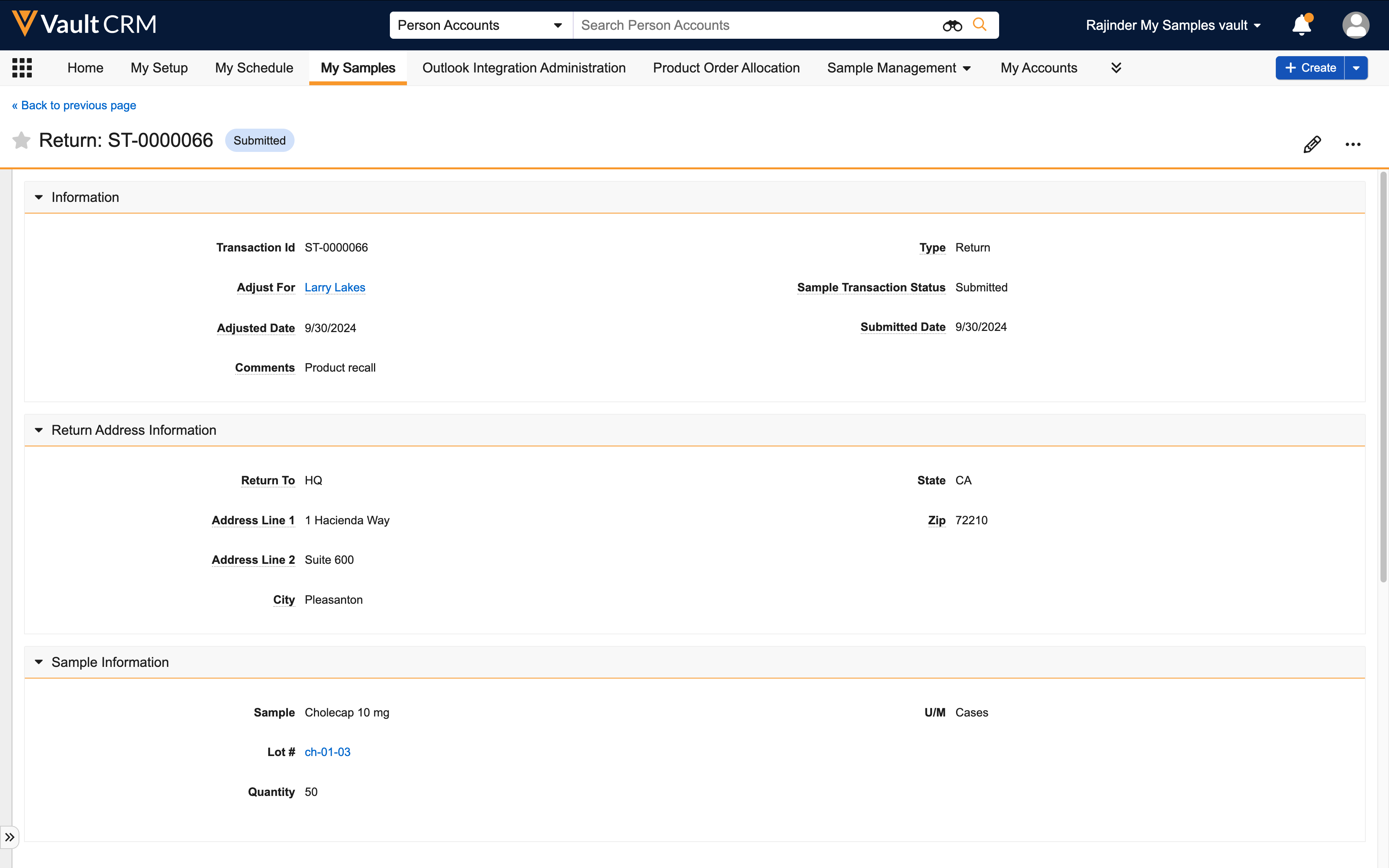Open the Create button dropdown arrow
Viewport: 1389px width, 868px height.
point(1356,68)
